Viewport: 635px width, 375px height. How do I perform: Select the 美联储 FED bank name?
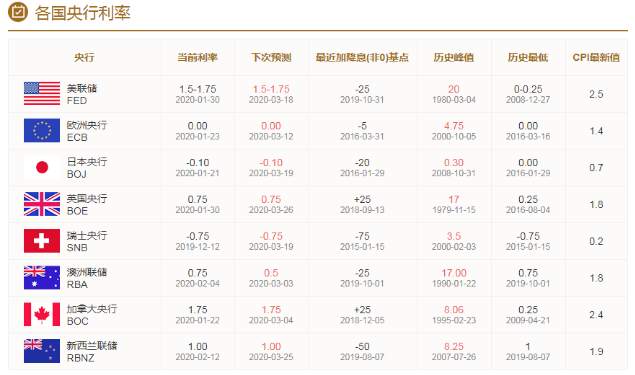(x=82, y=94)
